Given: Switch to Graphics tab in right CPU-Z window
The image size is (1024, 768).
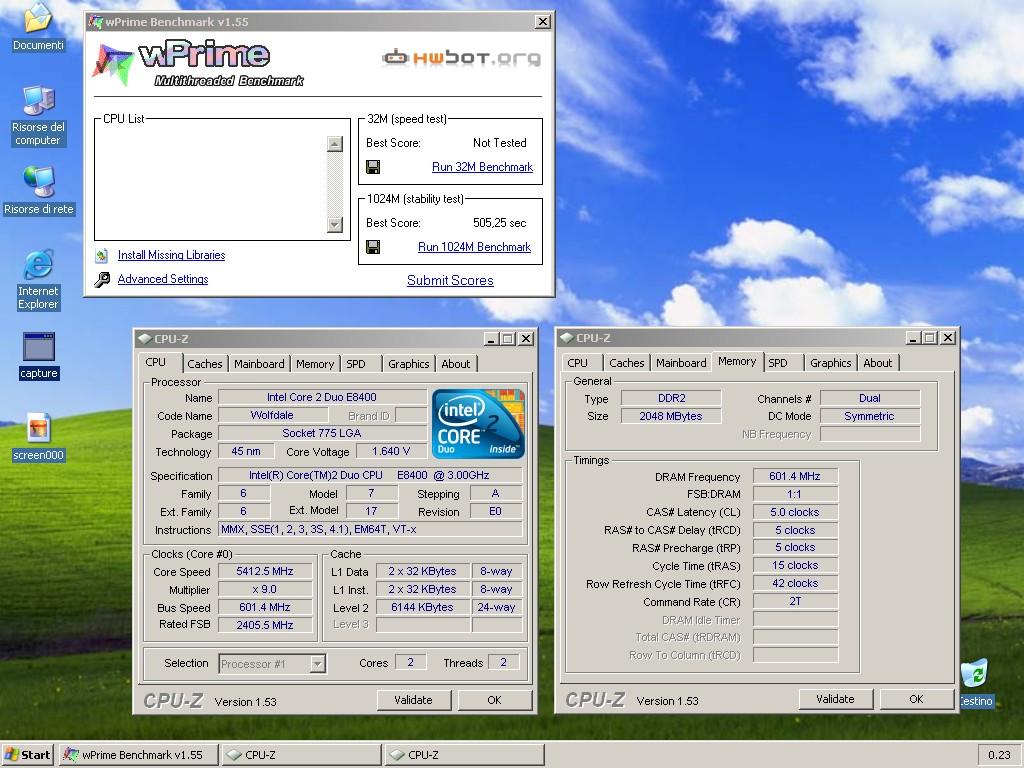Looking at the screenshot, I should 830,362.
